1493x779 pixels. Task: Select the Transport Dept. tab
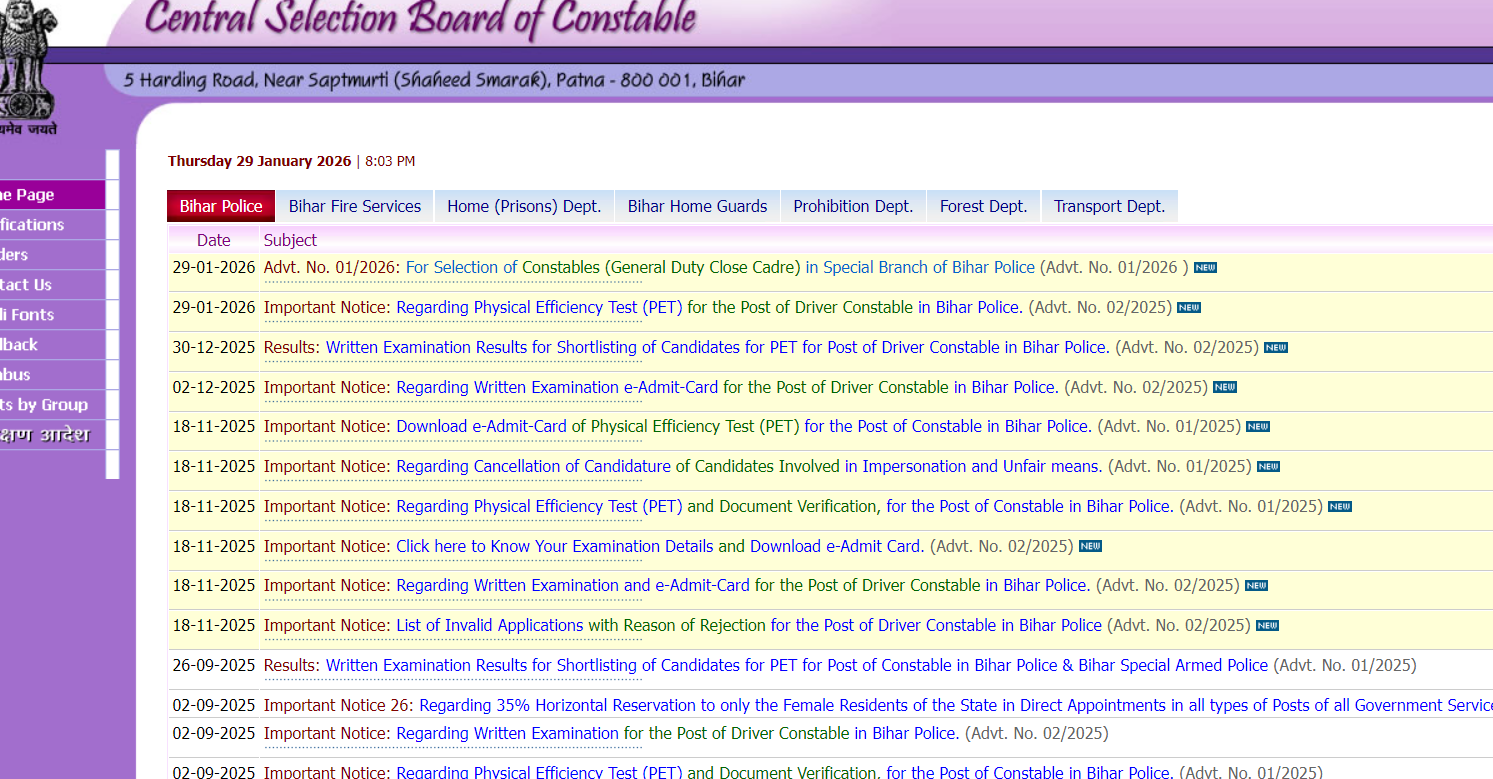pos(1109,206)
